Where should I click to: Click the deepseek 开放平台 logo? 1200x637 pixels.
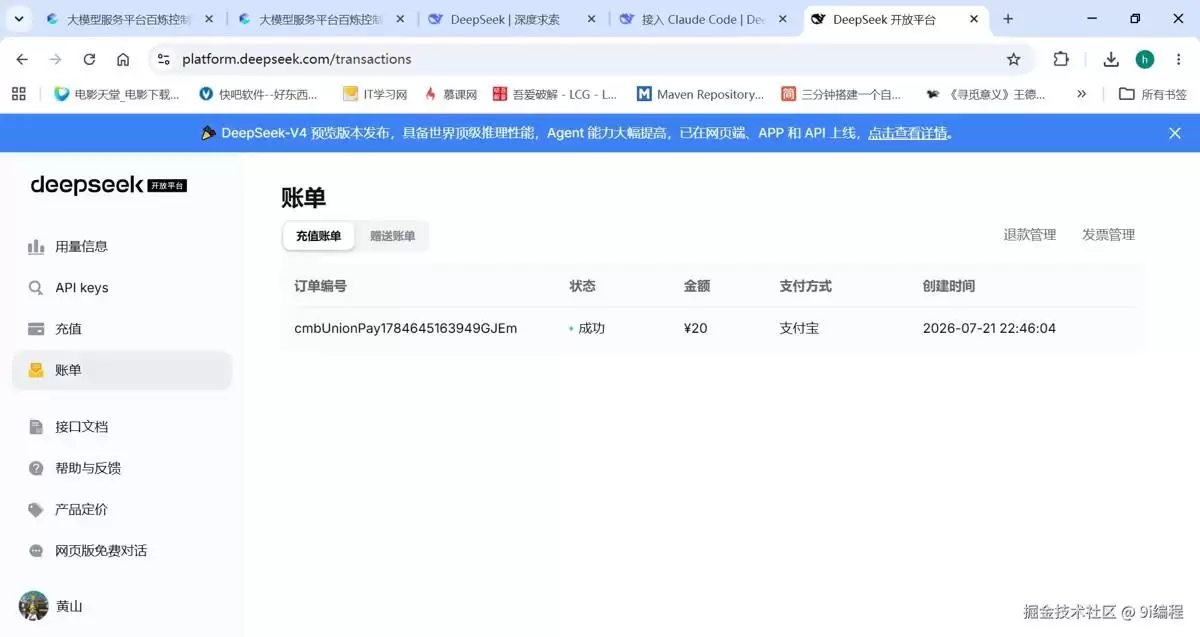tap(108, 185)
